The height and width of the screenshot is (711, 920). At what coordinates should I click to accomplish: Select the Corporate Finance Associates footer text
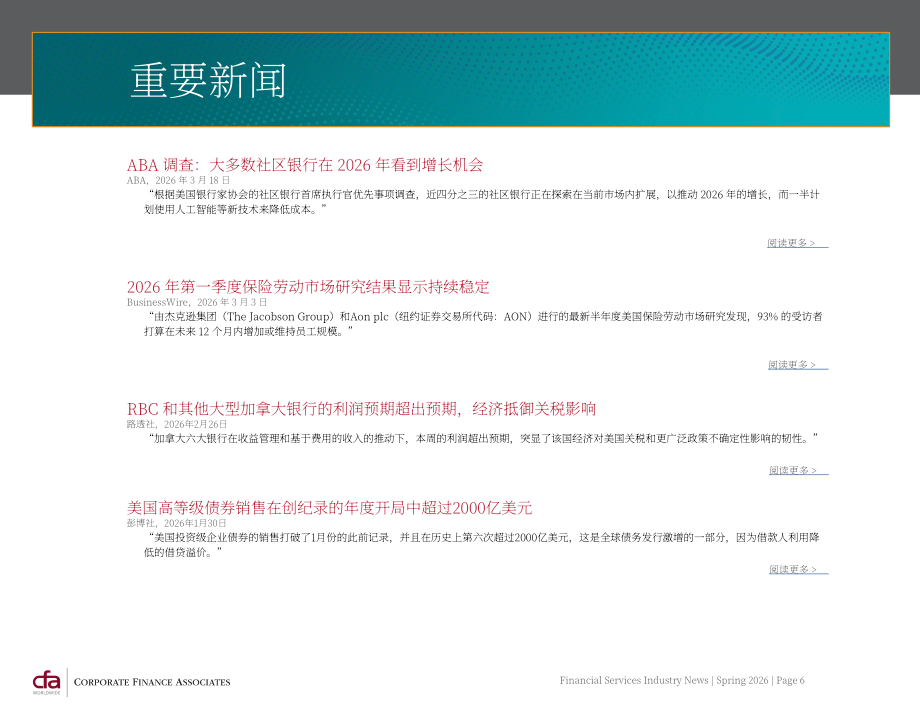[152, 682]
